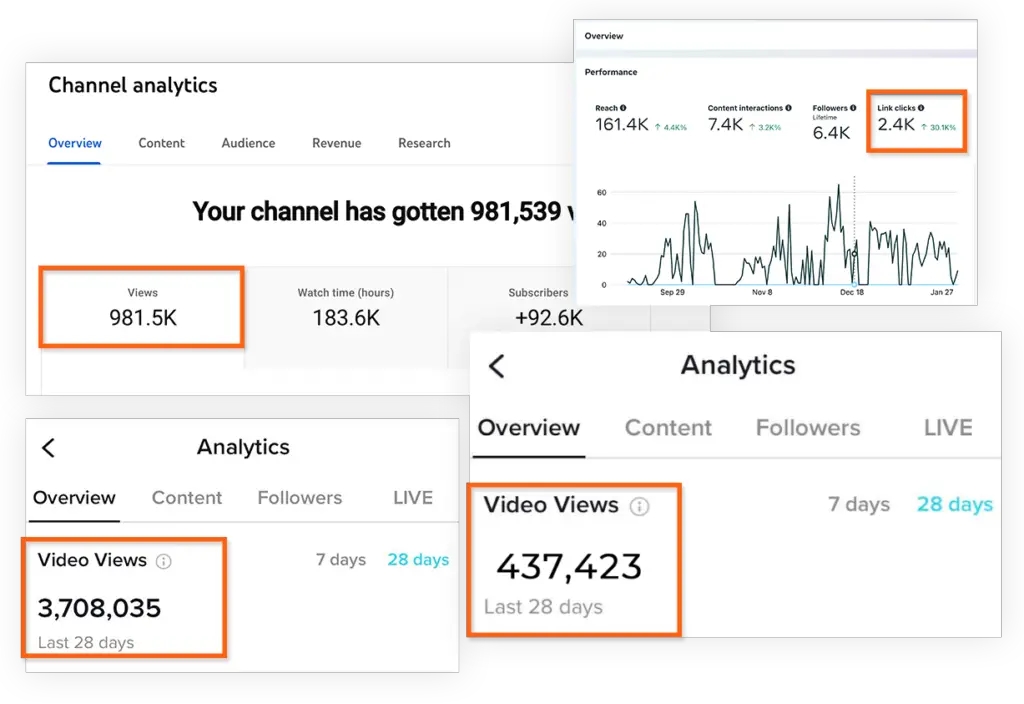Open the Revenue tab
Image resolution: width=1024 pixels, height=704 pixels.
(336, 143)
